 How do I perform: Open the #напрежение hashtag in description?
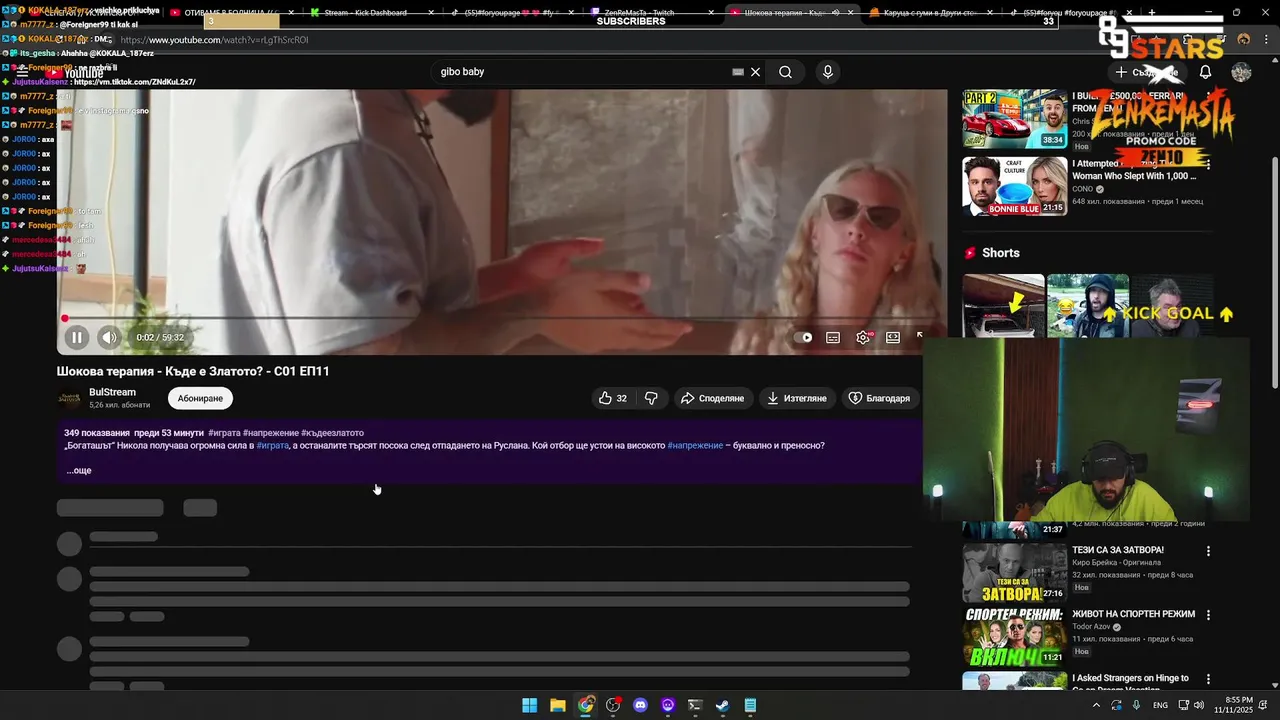(x=695, y=445)
